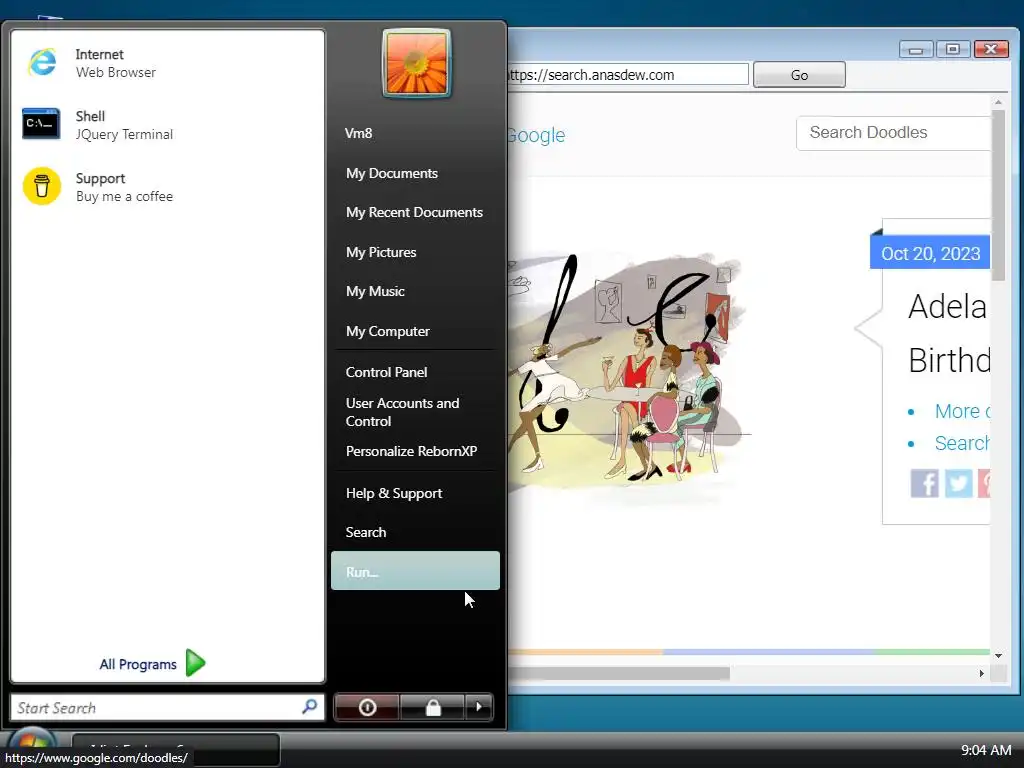Launch the Shell JQuery Terminal icon
This screenshot has height=768, width=1024.
click(x=41, y=124)
